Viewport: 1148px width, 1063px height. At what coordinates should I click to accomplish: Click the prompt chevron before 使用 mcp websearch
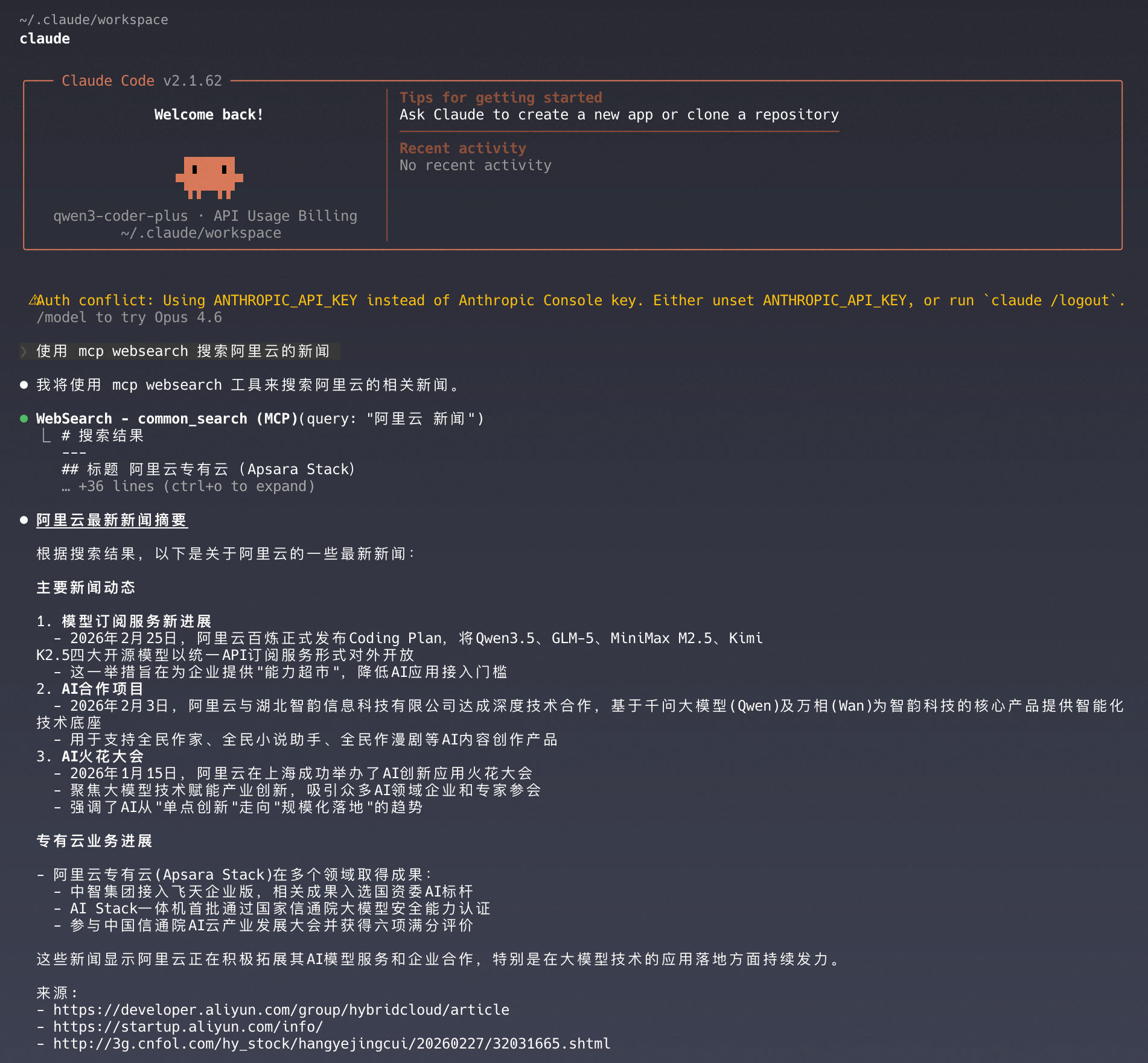tap(24, 351)
